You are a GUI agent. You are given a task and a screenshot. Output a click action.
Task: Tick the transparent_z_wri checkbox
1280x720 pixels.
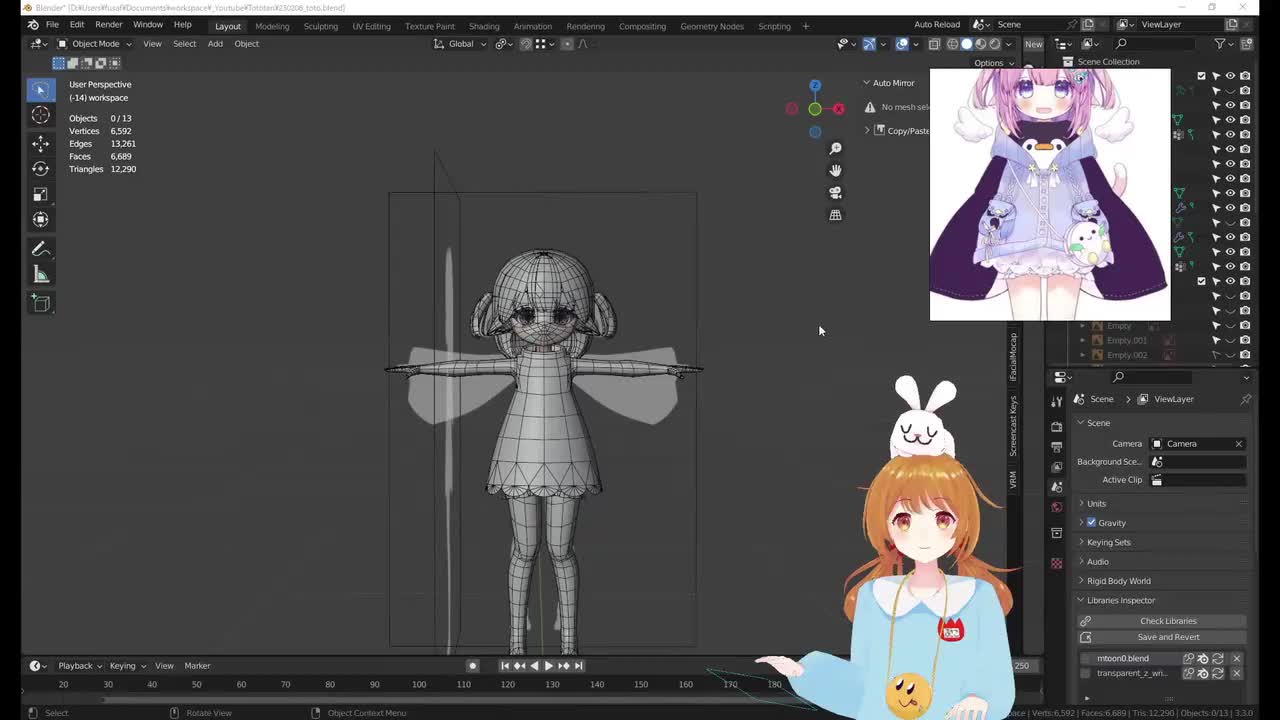pos(1086,673)
